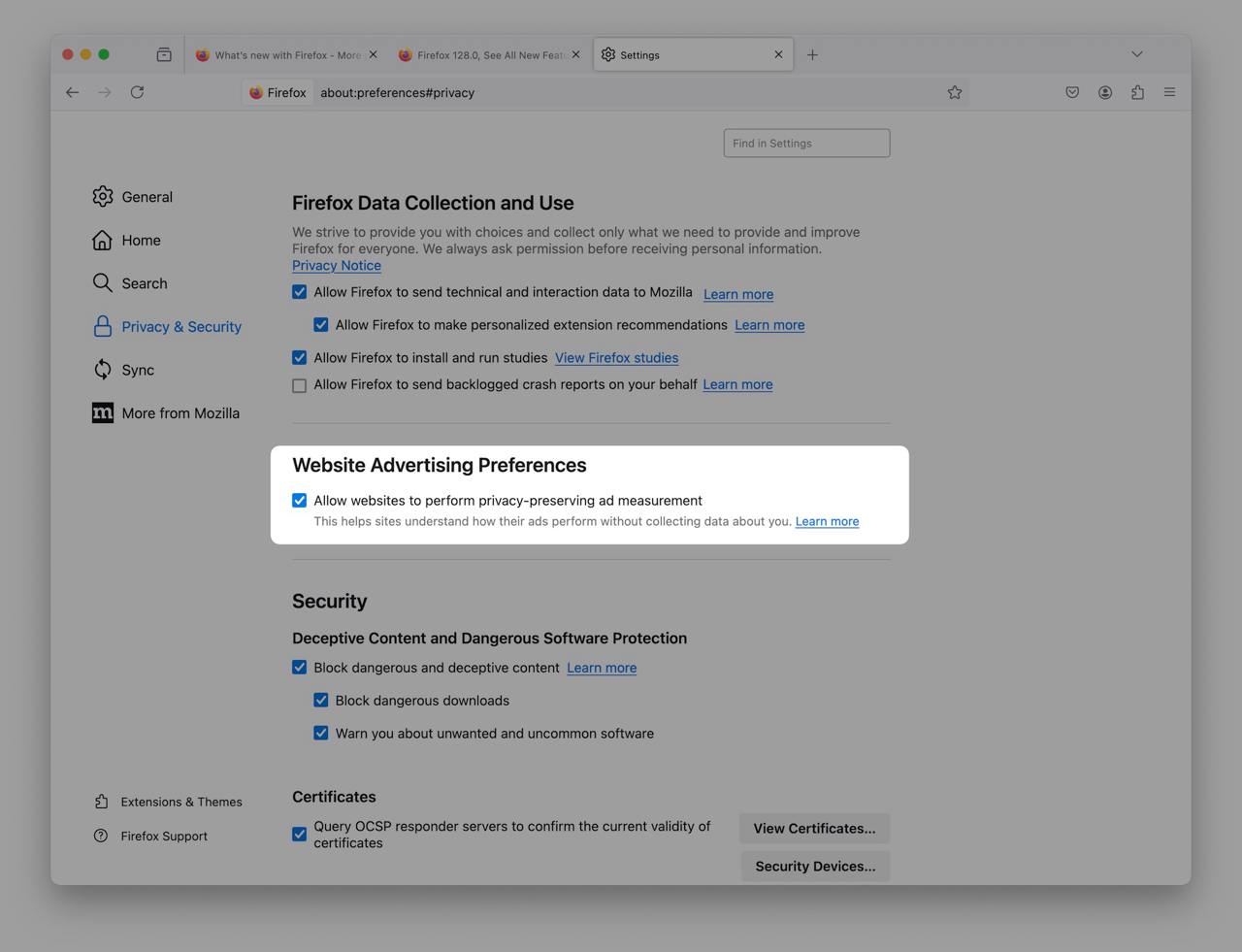
Task: Click the Find in Settings search field
Action: 806,143
